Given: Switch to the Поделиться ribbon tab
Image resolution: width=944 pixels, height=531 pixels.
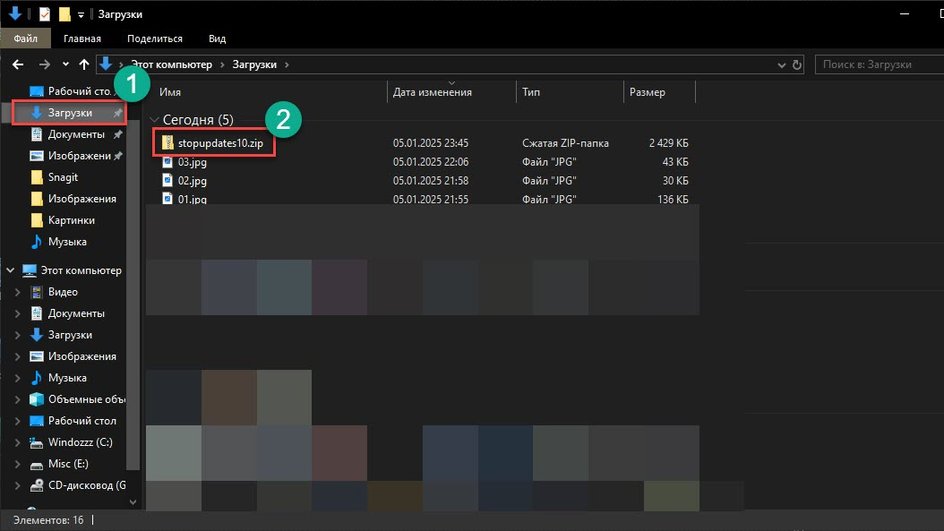Looking at the screenshot, I should coord(155,39).
